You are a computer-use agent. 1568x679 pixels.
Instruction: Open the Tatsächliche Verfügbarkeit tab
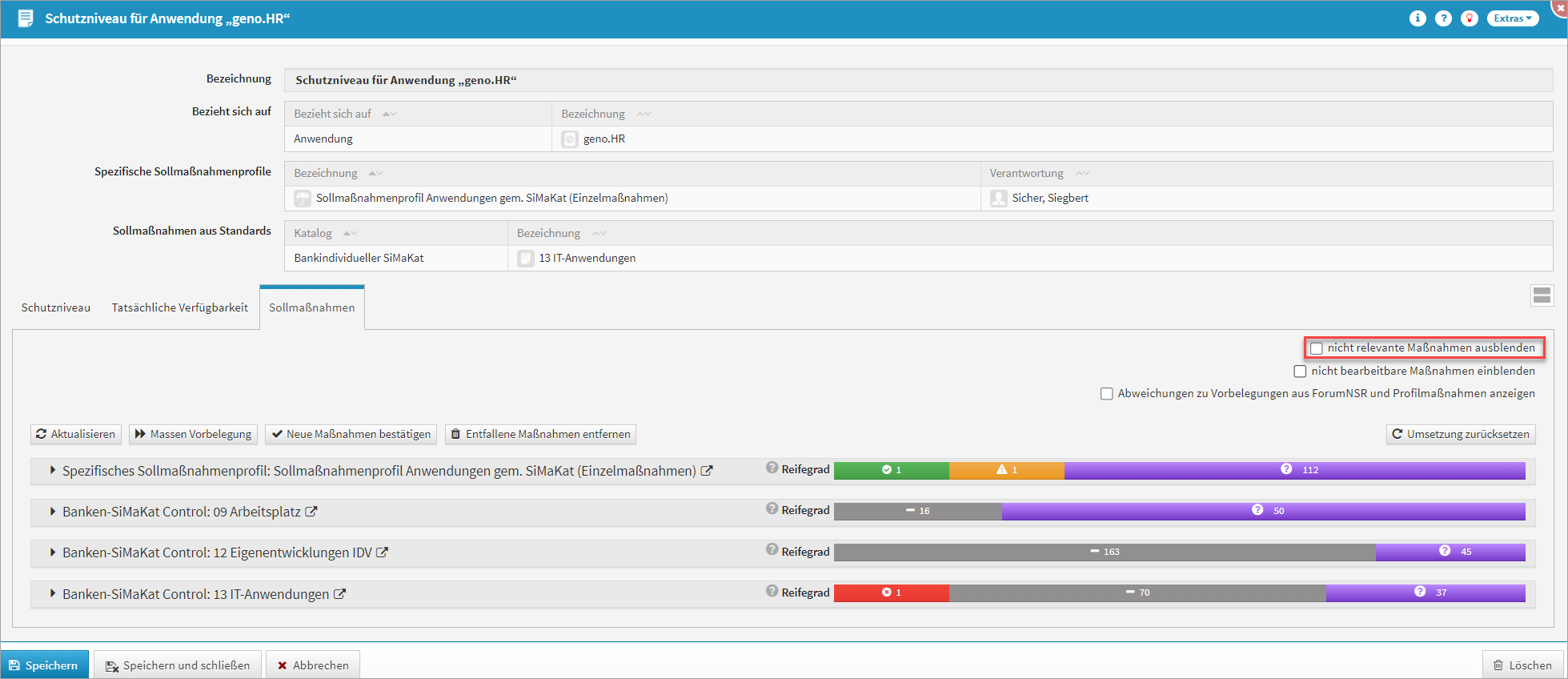click(x=180, y=307)
